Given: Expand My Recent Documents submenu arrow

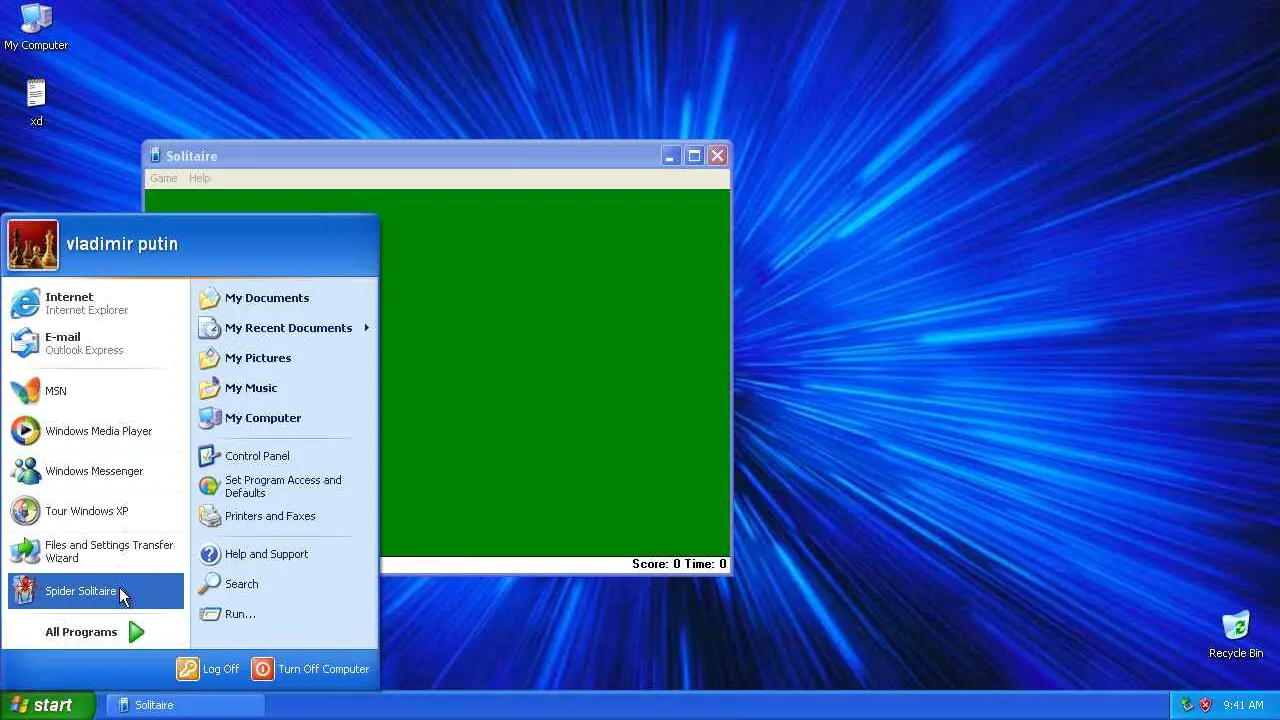Looking at the screenshot, I should click(x=366, y=328).
